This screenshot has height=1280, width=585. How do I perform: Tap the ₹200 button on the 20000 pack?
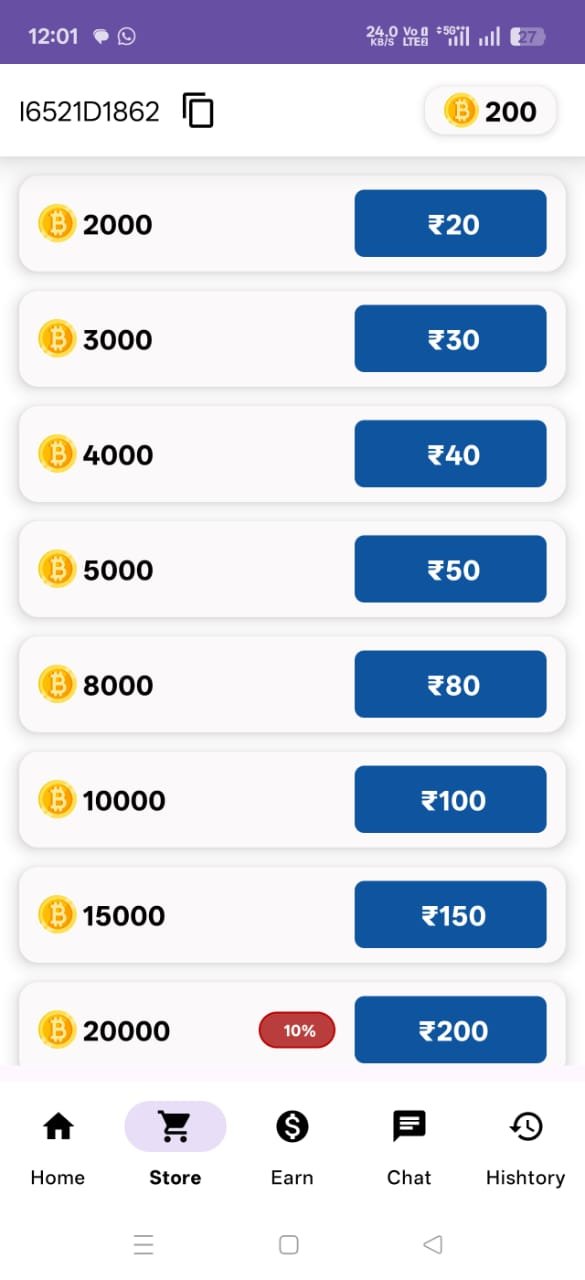click(x=450, y=1030)
